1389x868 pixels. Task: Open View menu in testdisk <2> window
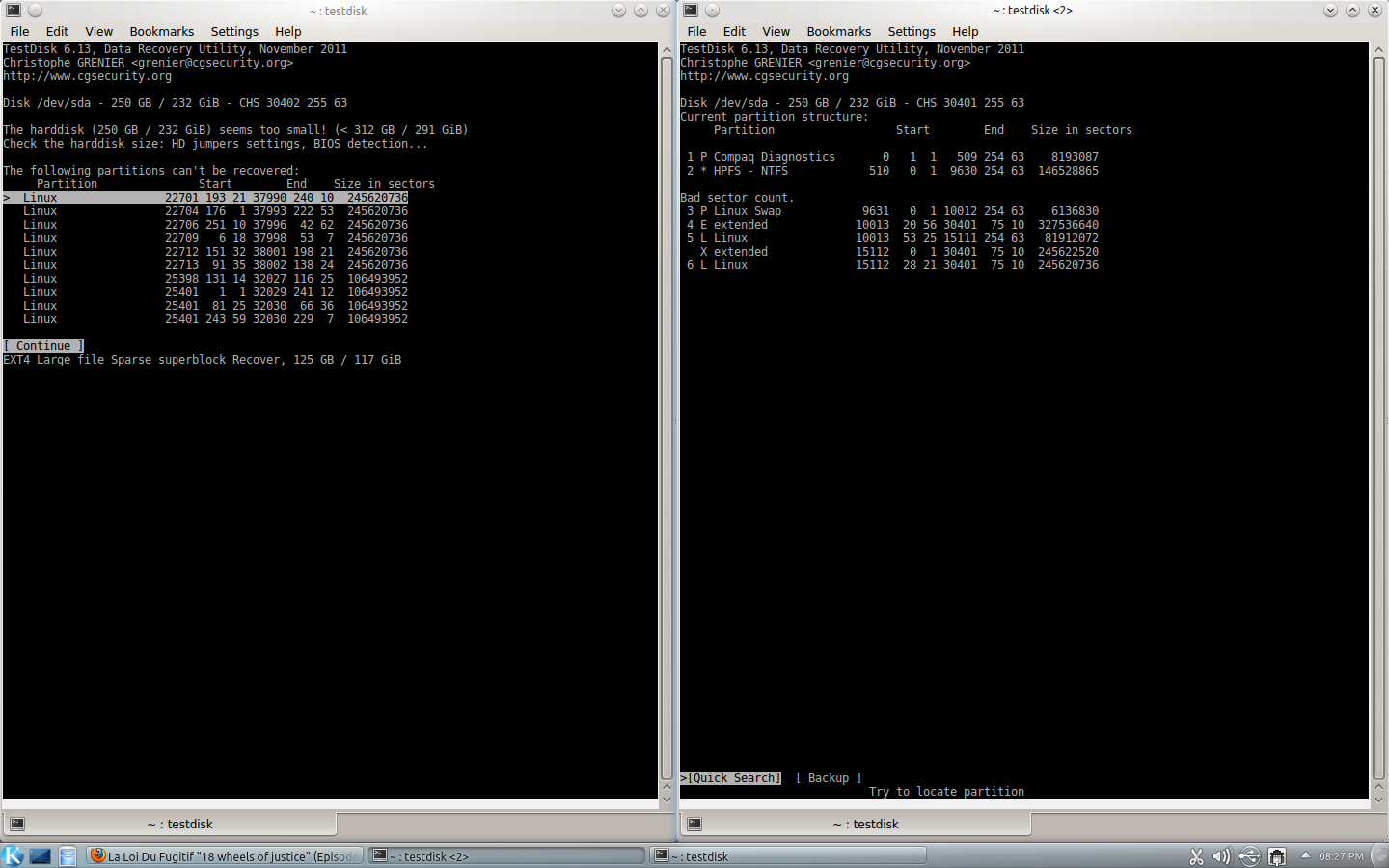[x=776, y=31]
